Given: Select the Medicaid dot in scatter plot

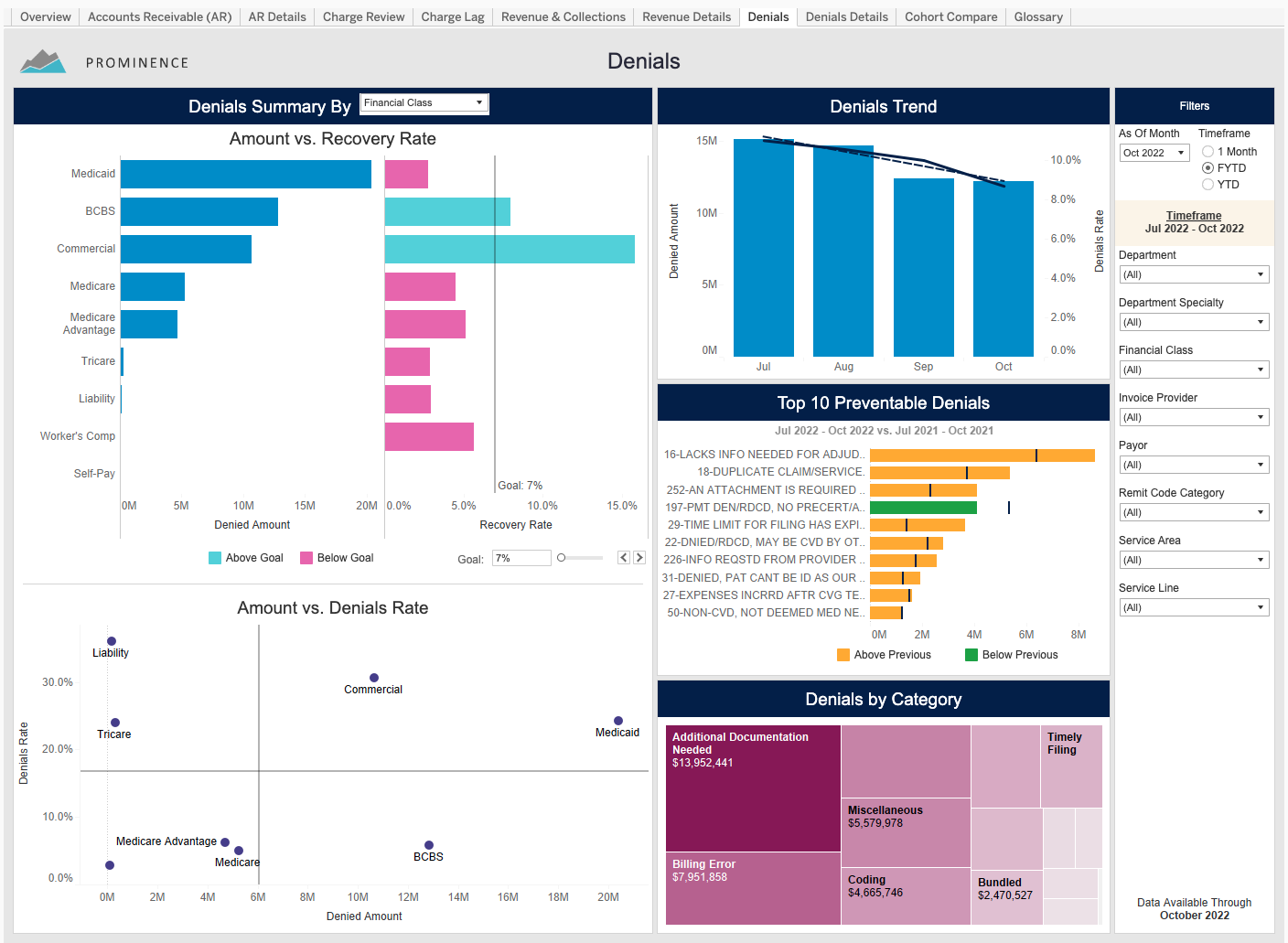Looking at the screenshot, I should (x=618, y=721).
